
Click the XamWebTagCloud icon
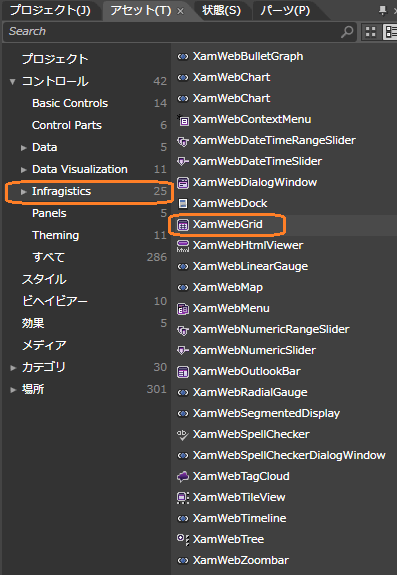(x=183, y=477)
